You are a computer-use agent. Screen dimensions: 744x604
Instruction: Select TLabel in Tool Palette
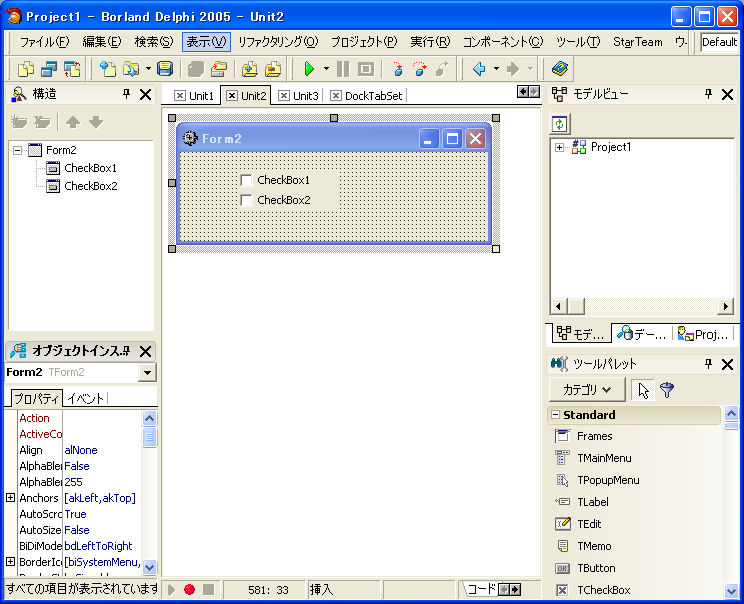pyautogui.click(x=593, y=502)
